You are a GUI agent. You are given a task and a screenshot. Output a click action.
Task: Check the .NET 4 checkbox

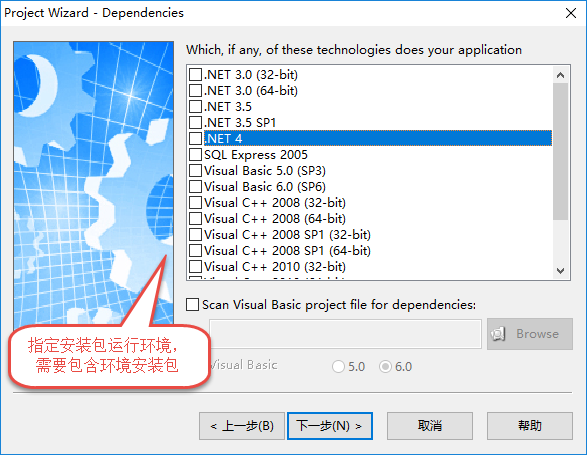pos(195,139)
